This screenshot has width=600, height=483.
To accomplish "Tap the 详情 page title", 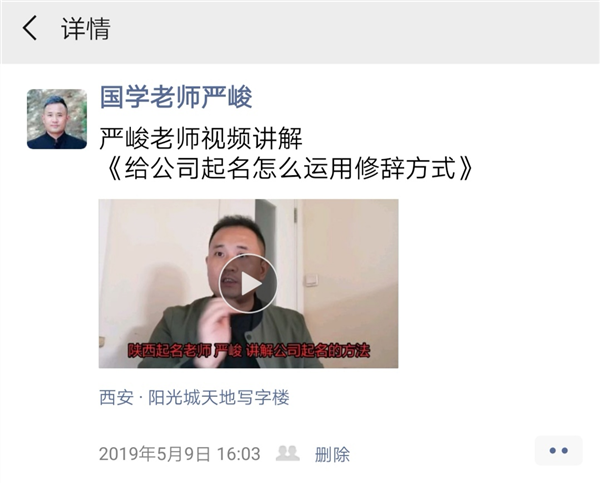I will coord(86,28).
